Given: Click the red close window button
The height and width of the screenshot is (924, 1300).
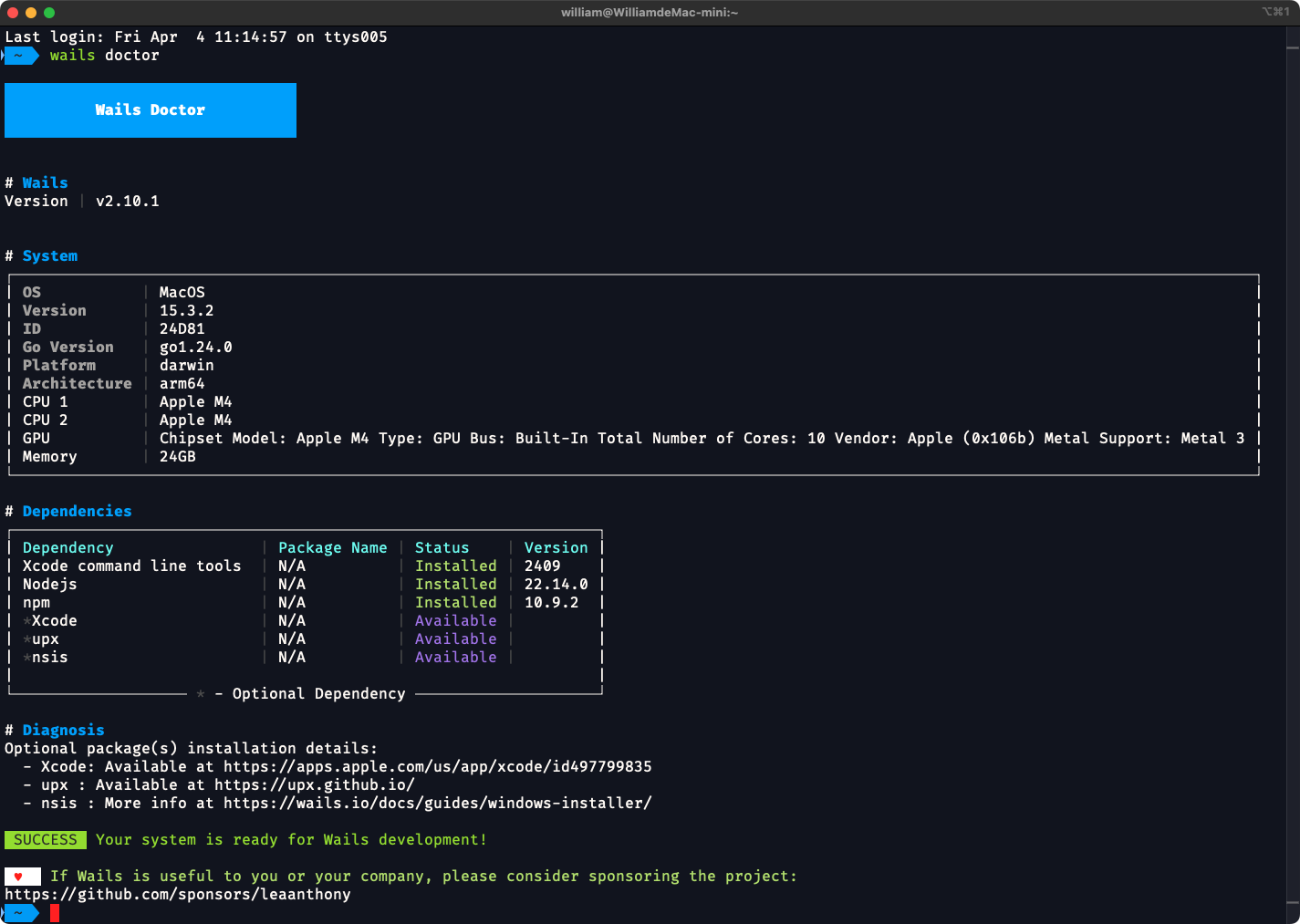Looking at the screenshot, I should [x=13, y=13].
